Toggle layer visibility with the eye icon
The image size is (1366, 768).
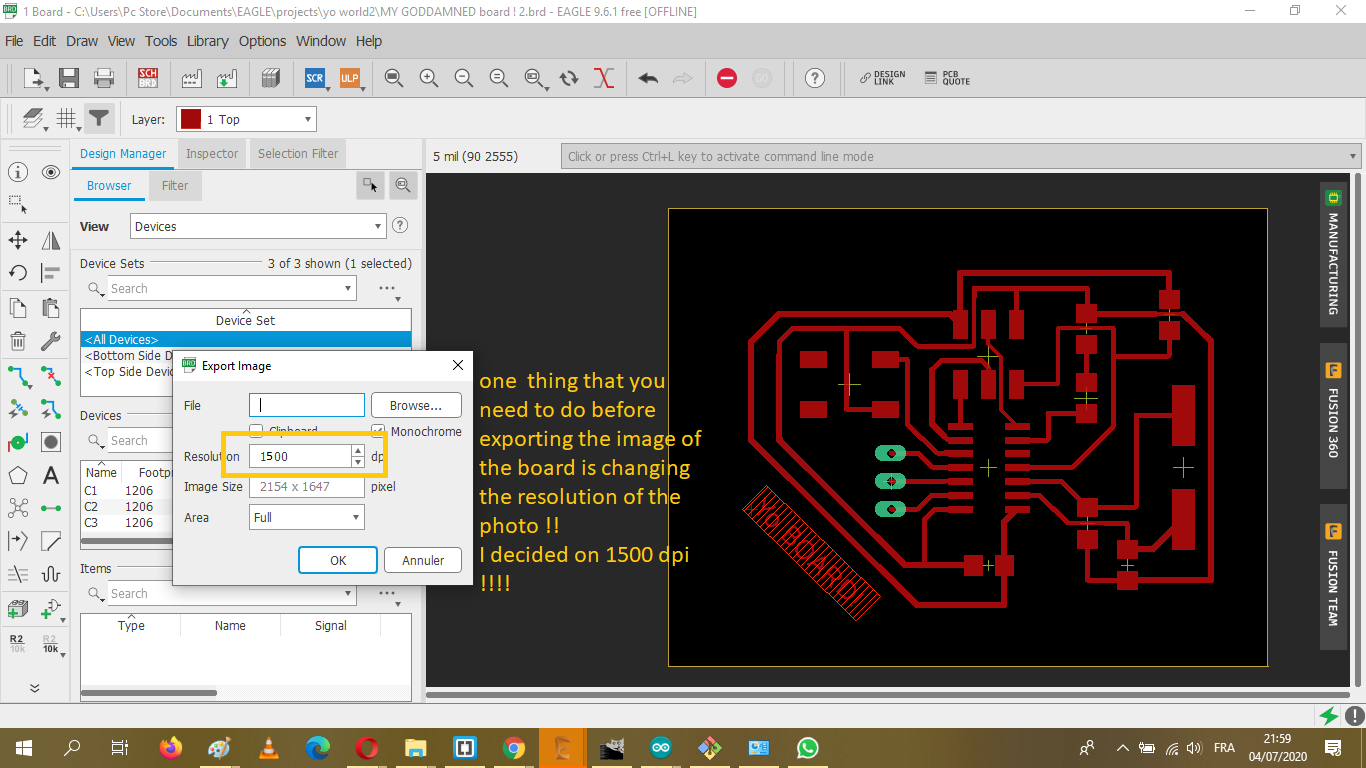coord(51,172)
